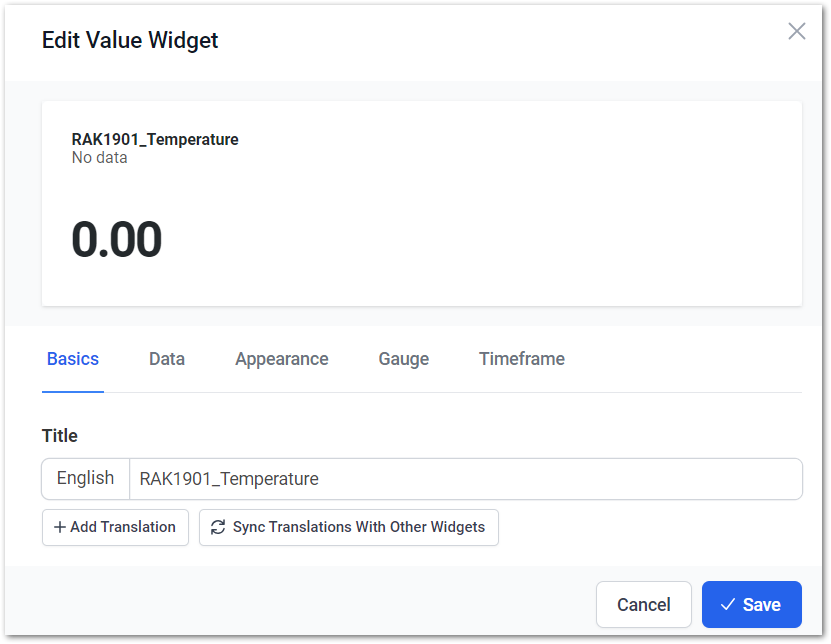Click the circular sync arrows icon
Image resolution: width=831 pixels, height=644 pixels.
pyautogui.click(x=218, y=527)
